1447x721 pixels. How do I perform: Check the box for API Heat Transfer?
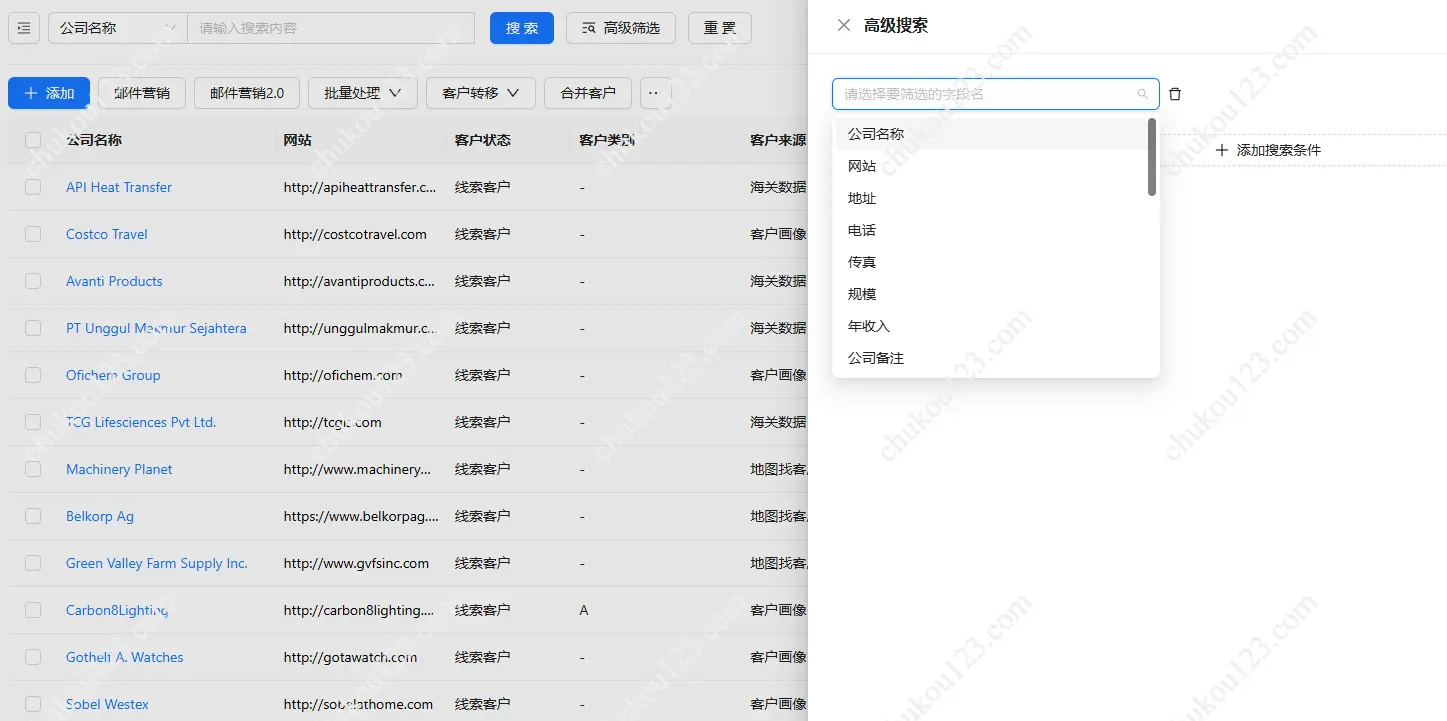click(33, 187)
